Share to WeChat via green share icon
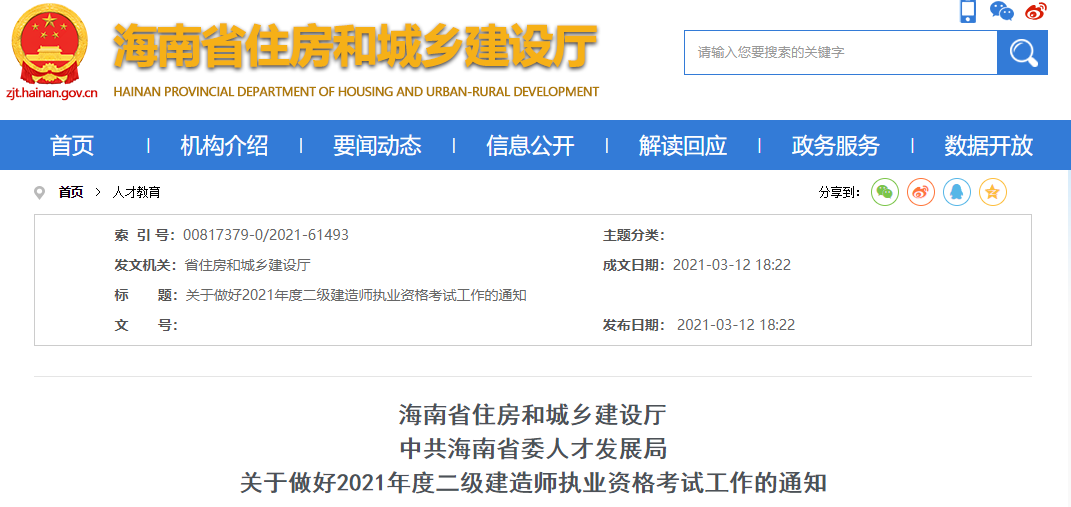This screenshot has height=507, width=1071. tap(885, 192)
